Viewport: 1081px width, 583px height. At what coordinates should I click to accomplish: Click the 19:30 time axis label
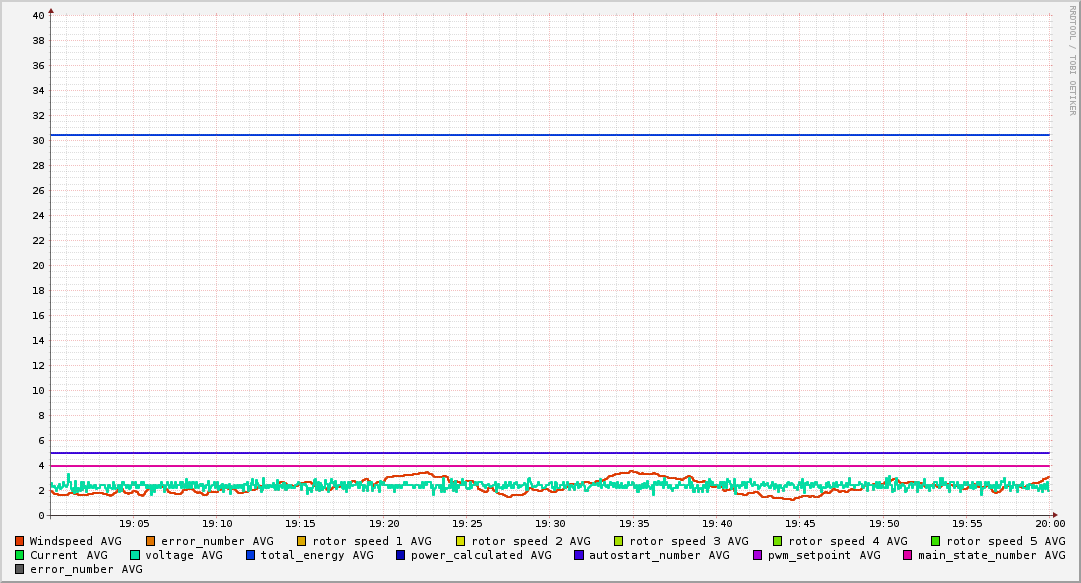click(x=550, y=523)
